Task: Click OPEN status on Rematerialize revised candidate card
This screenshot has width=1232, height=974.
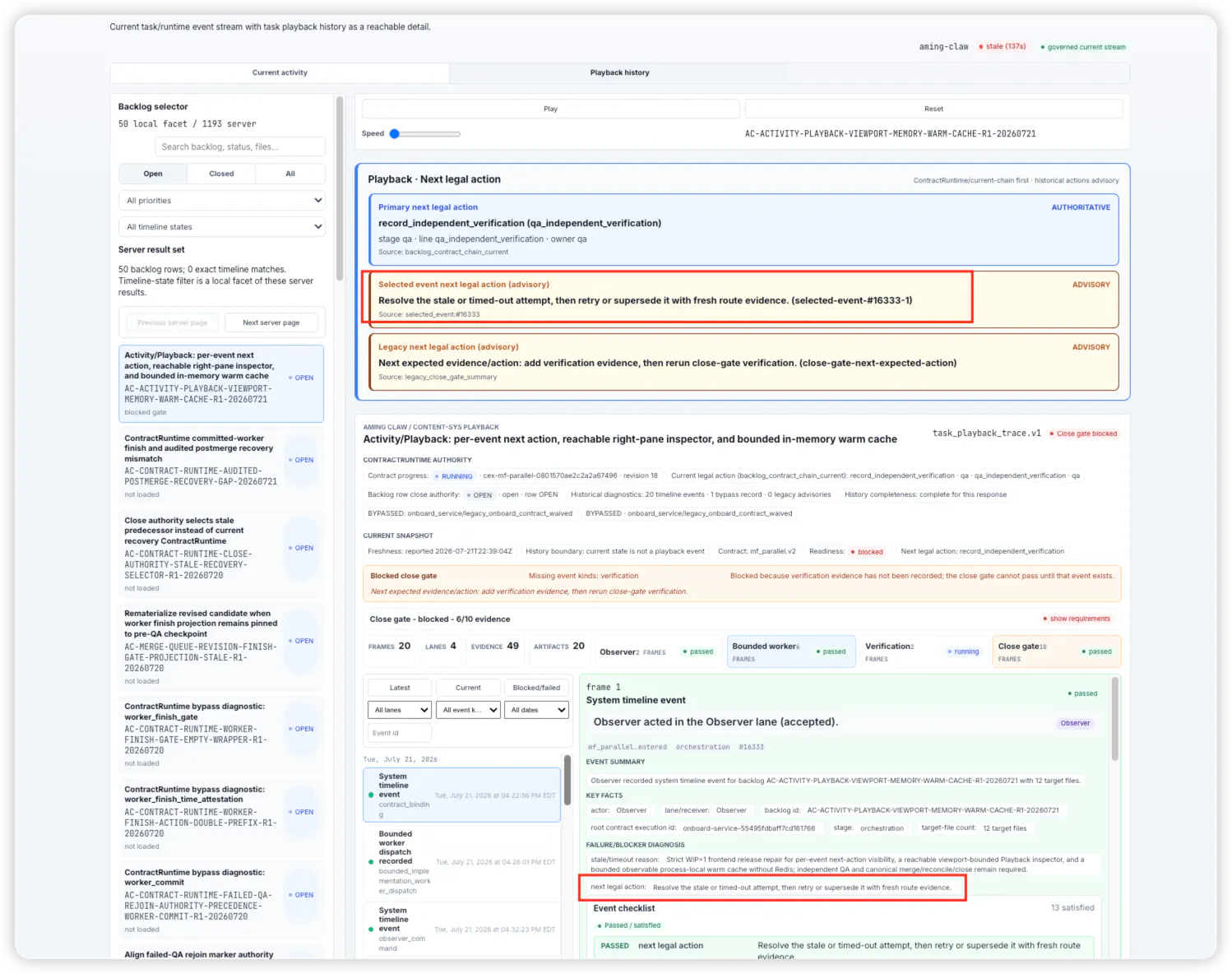Action: click(301, 641)
